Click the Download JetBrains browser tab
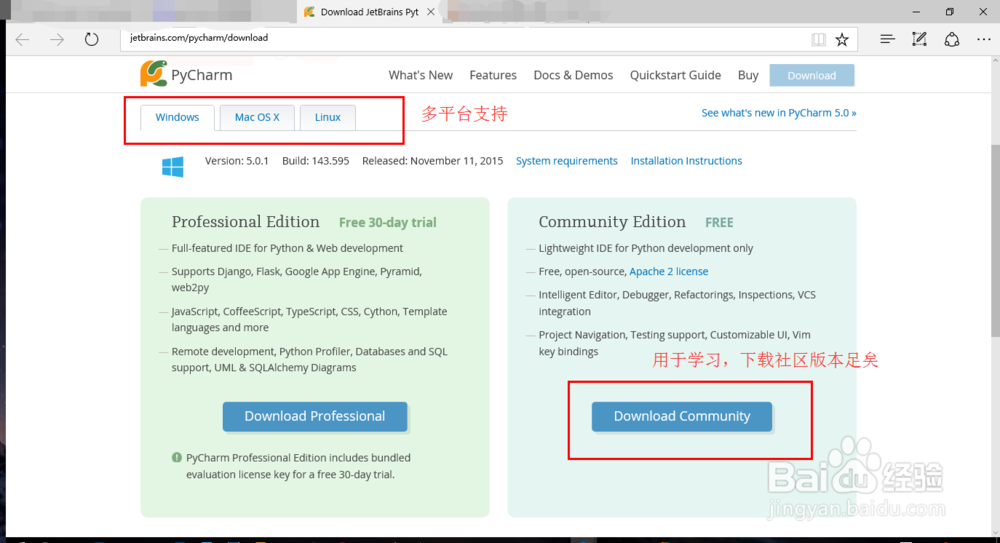This screenshot has height=543, width=1000. pos(370,11)
